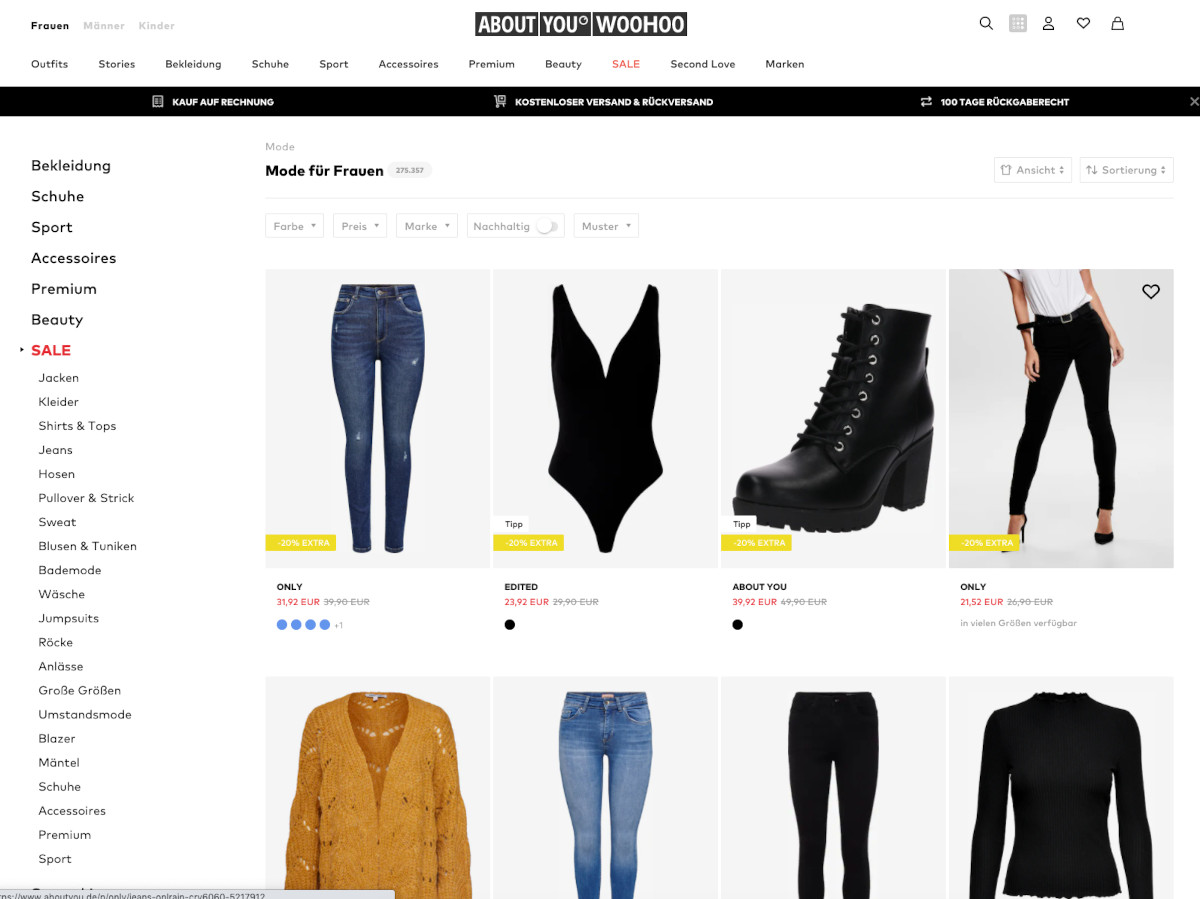Select the Frauen tab
The width and height of the screenshot is (1200, 899).
(50, 25)
